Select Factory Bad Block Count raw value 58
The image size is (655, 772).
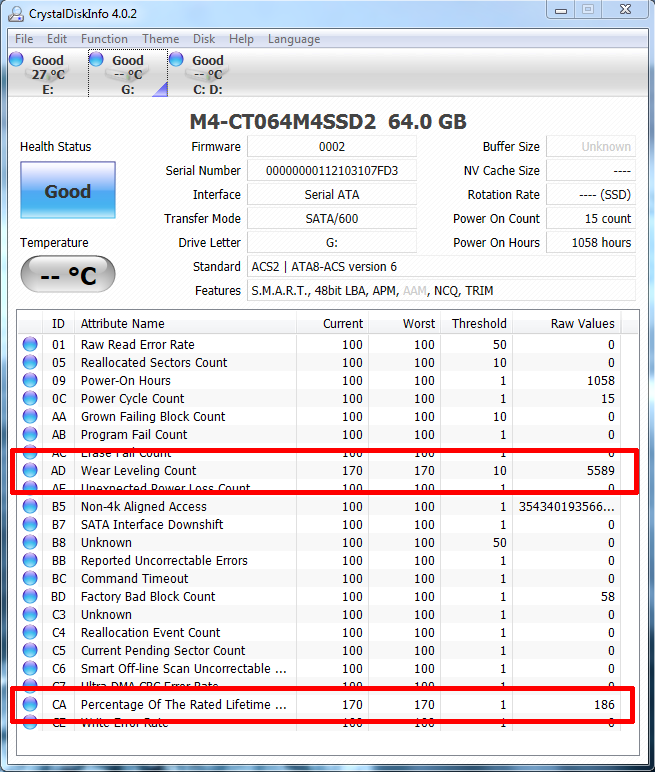click(608, 596)
